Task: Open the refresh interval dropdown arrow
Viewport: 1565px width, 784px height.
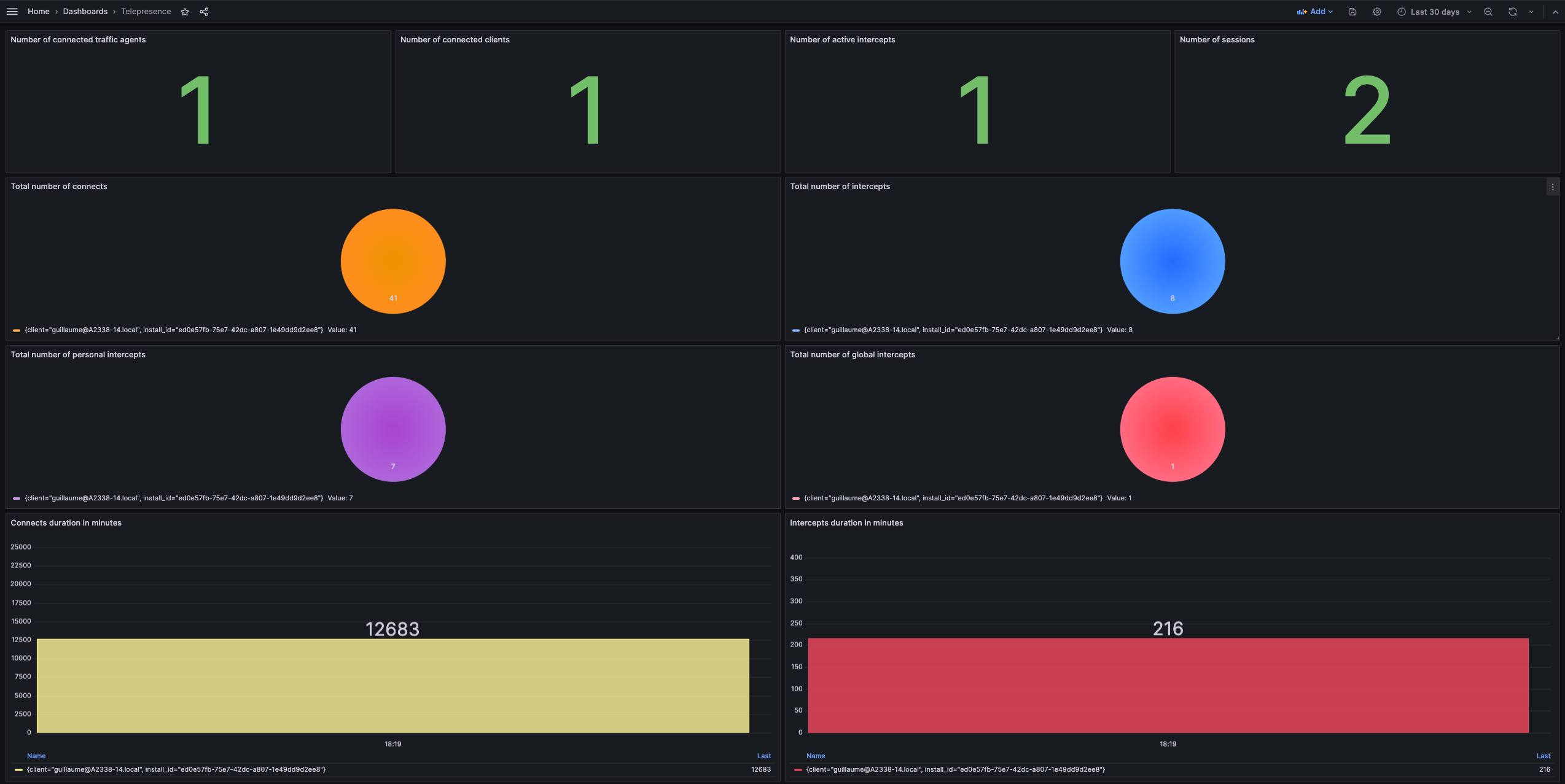Action: [1531, 12]
